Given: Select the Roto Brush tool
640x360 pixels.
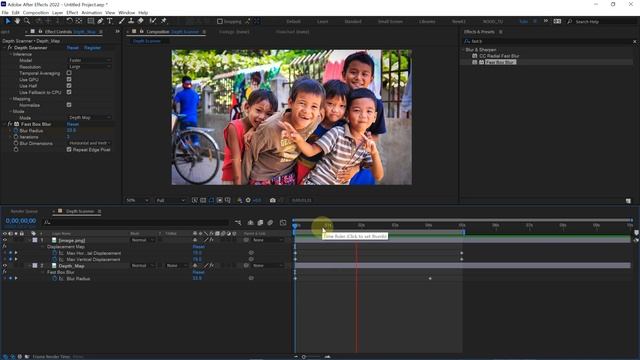Looking at the screenshot, I should click(153, 21).
